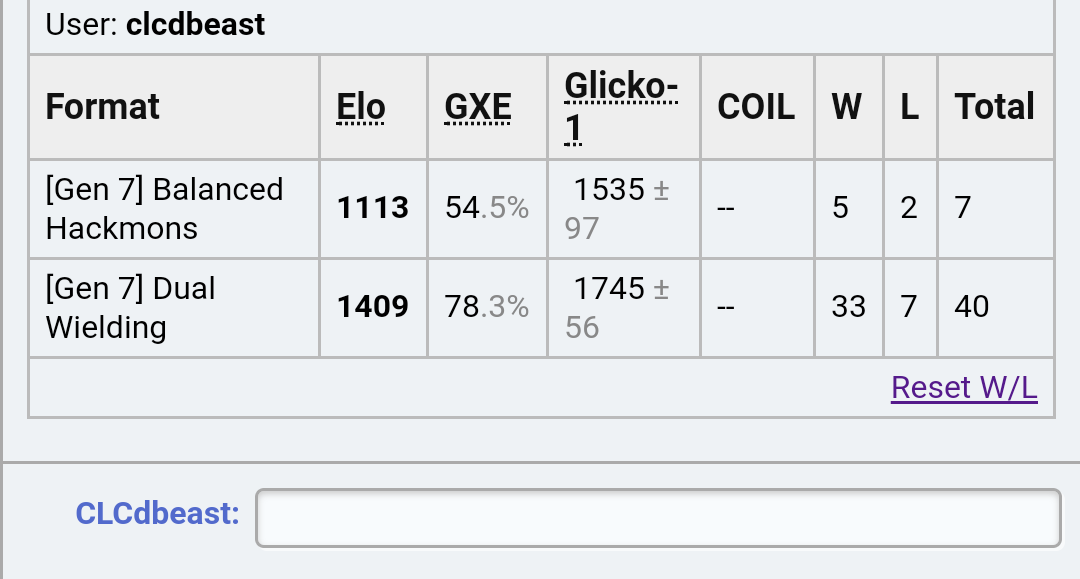Select the Balanced Hackmons format cell
Viewport: 1080px width, 579px height.
pos(164,208)
